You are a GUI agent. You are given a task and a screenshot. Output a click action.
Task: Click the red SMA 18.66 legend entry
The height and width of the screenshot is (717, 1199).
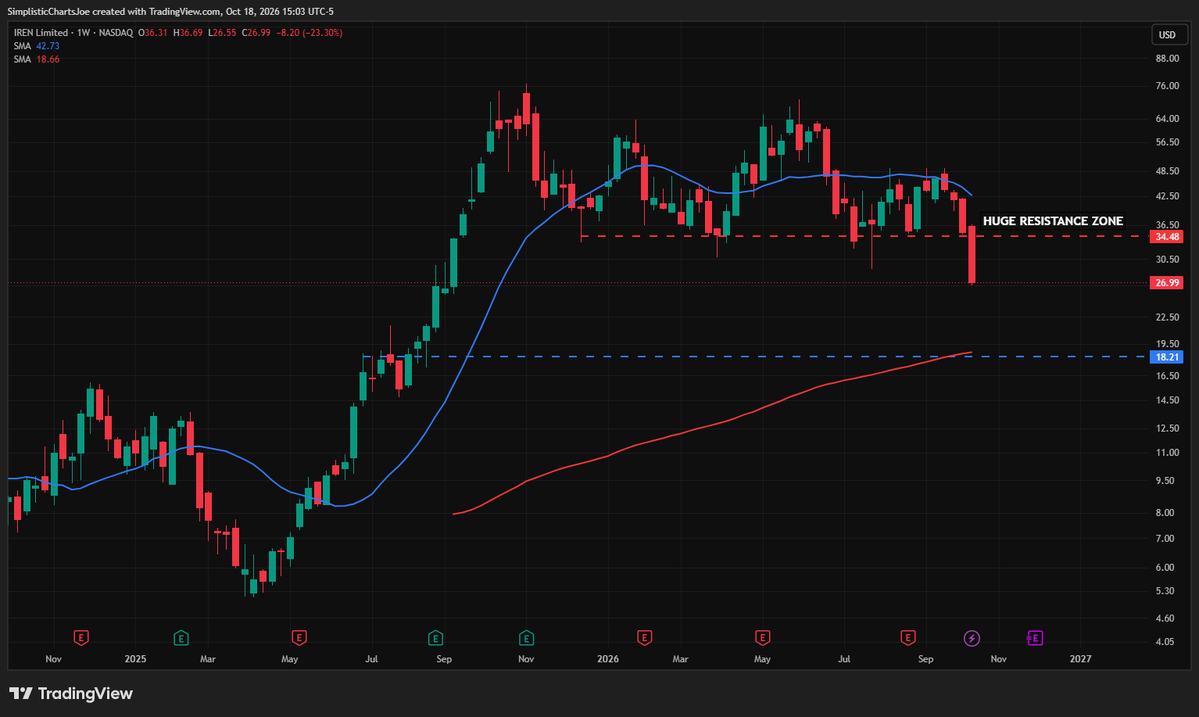(36, 59)
